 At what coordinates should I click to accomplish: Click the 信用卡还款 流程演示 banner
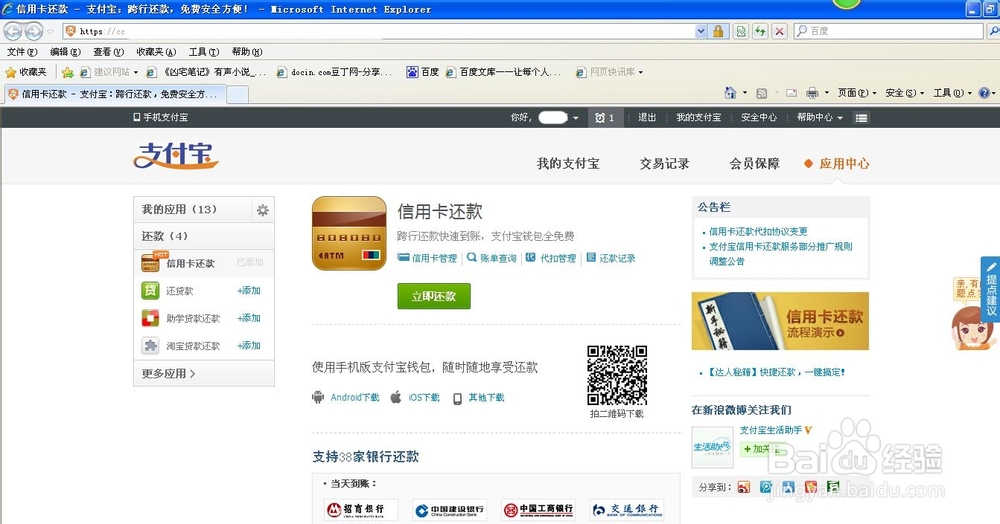pos(780,321)
